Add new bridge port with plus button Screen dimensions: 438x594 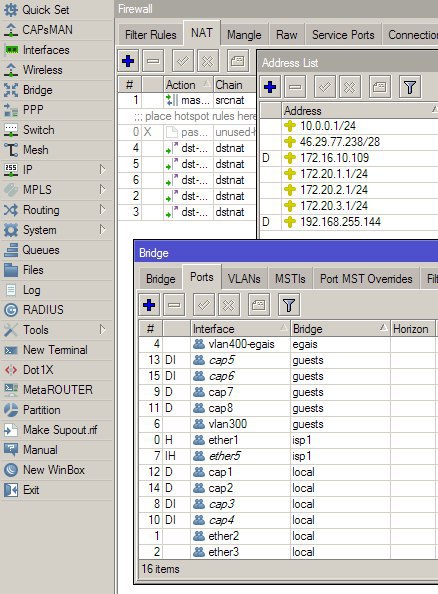click(149, 305)
